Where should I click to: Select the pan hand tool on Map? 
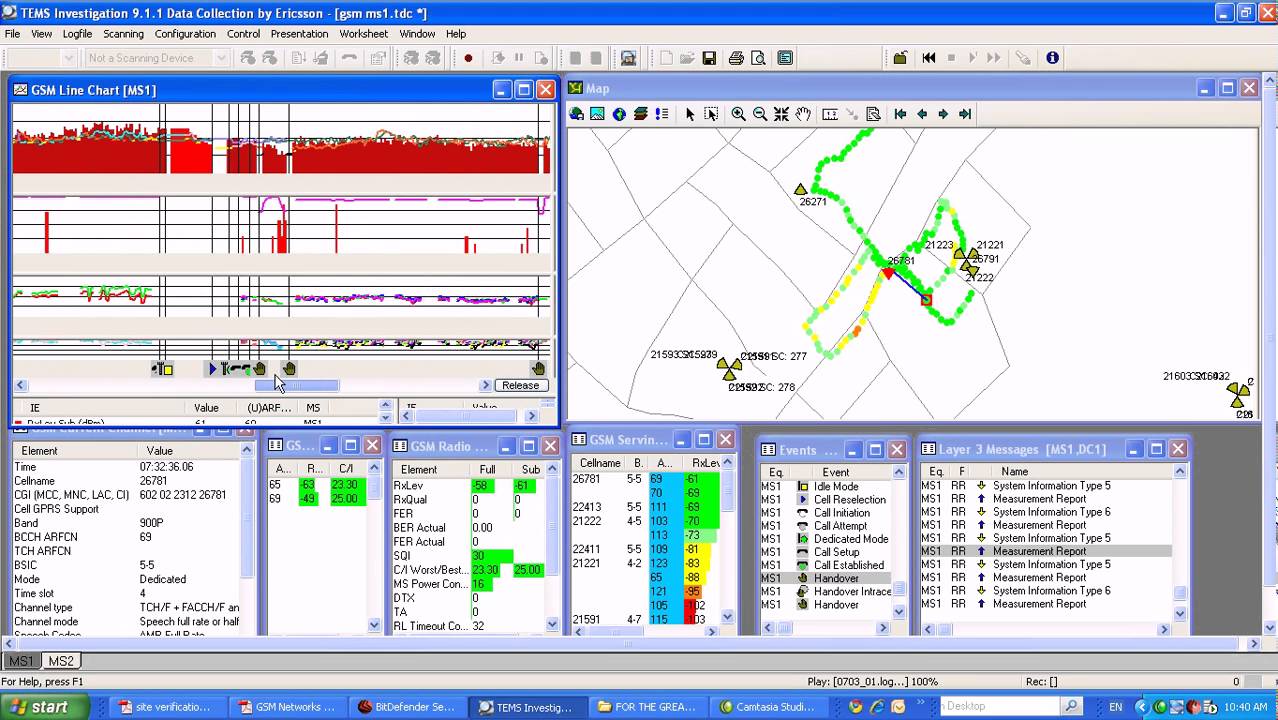[803, 114]
